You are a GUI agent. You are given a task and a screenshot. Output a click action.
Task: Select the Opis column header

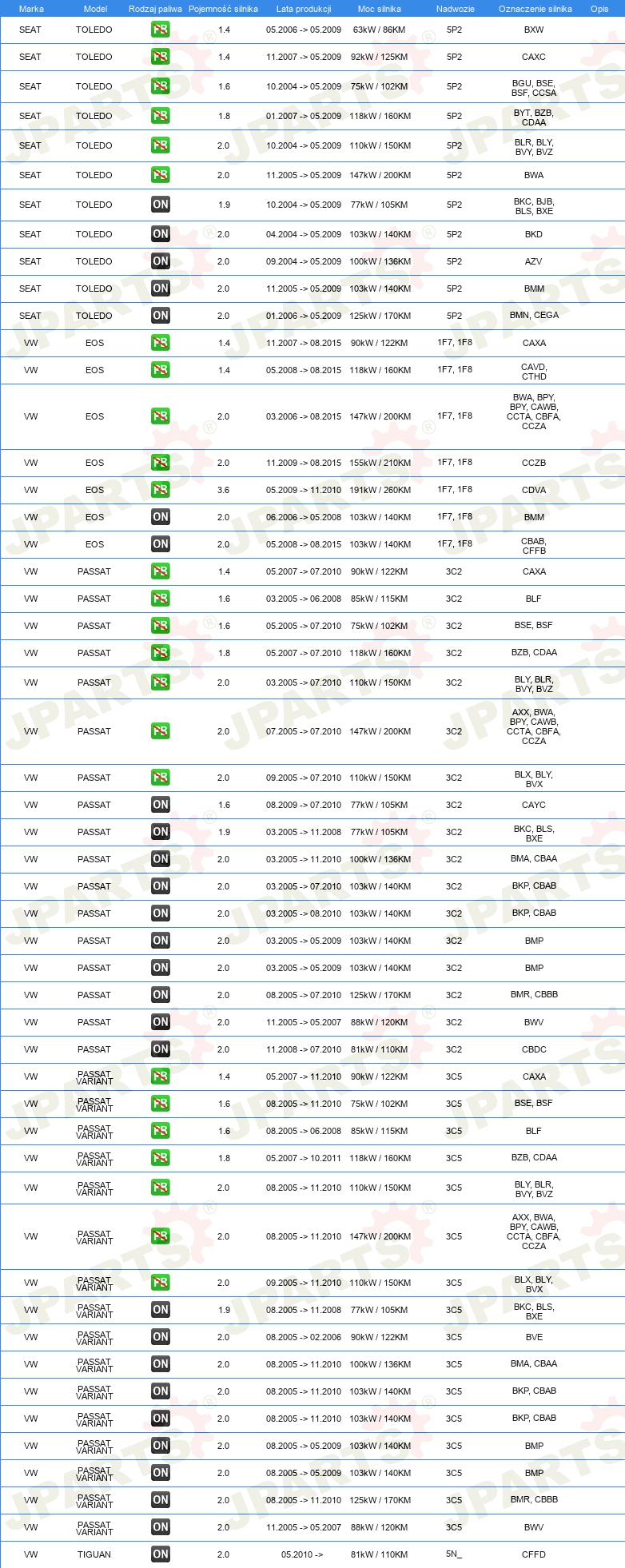(599, 9)
